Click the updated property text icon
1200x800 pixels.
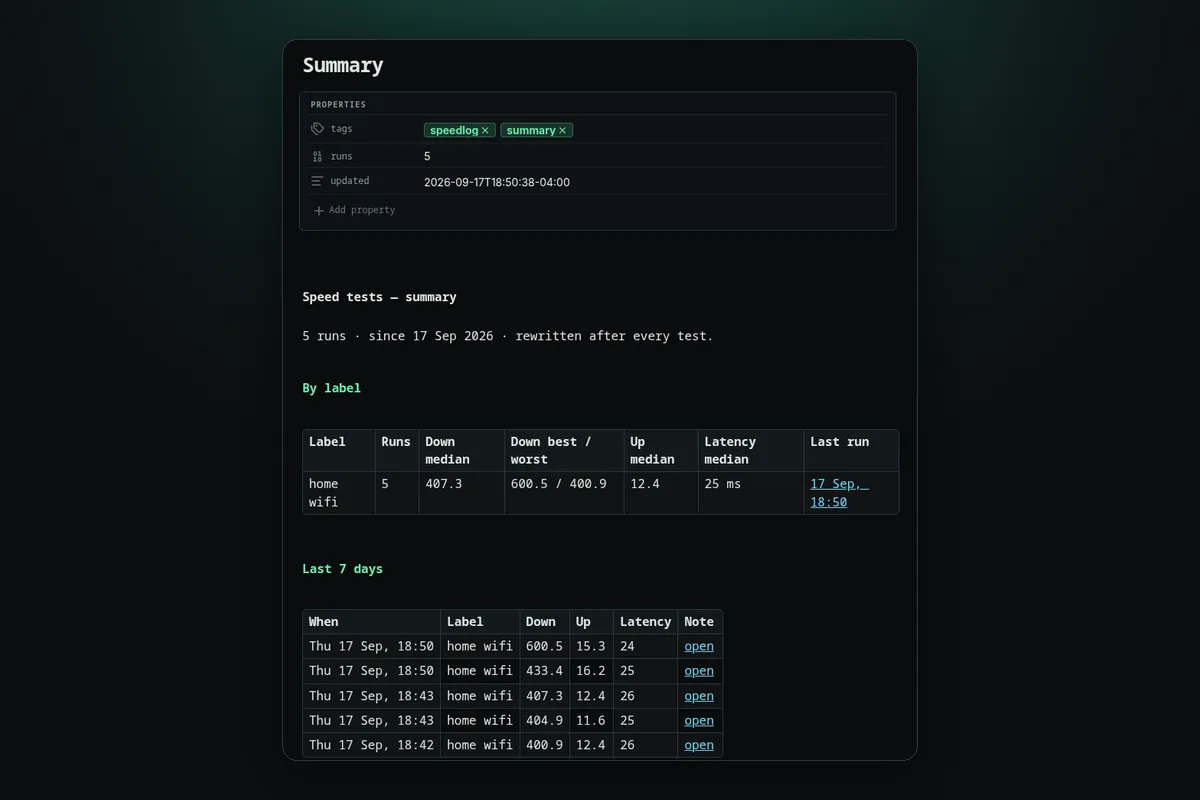tap(317, 181)
